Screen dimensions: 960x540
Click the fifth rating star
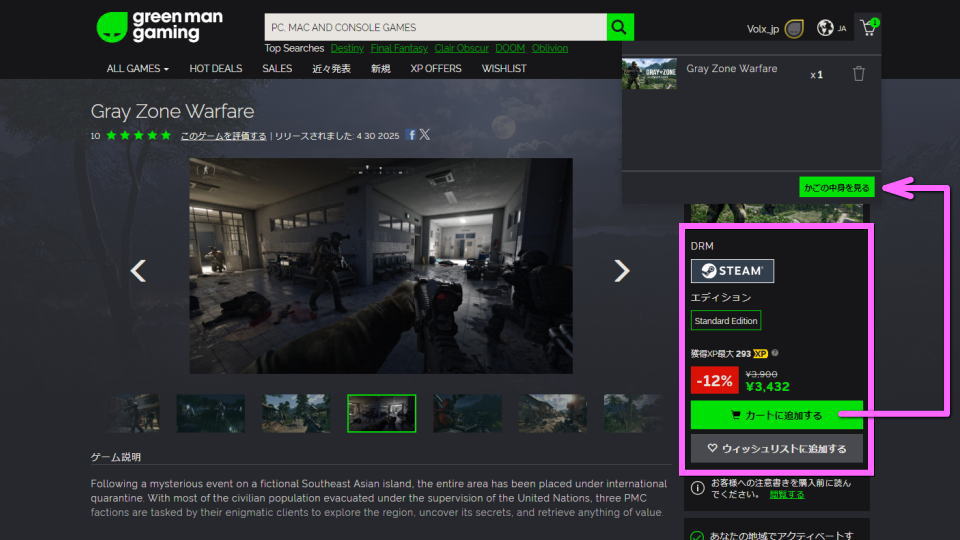[166, 135]
